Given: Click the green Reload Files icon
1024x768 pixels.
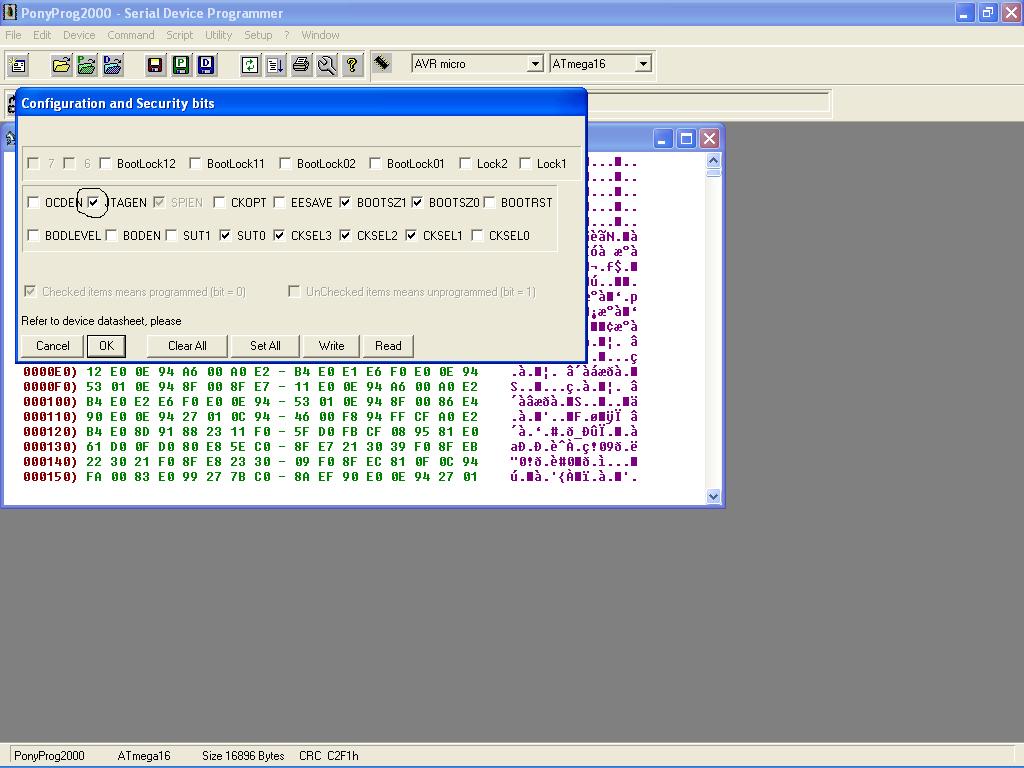Looking at the screenshot, I should point(249,65).
